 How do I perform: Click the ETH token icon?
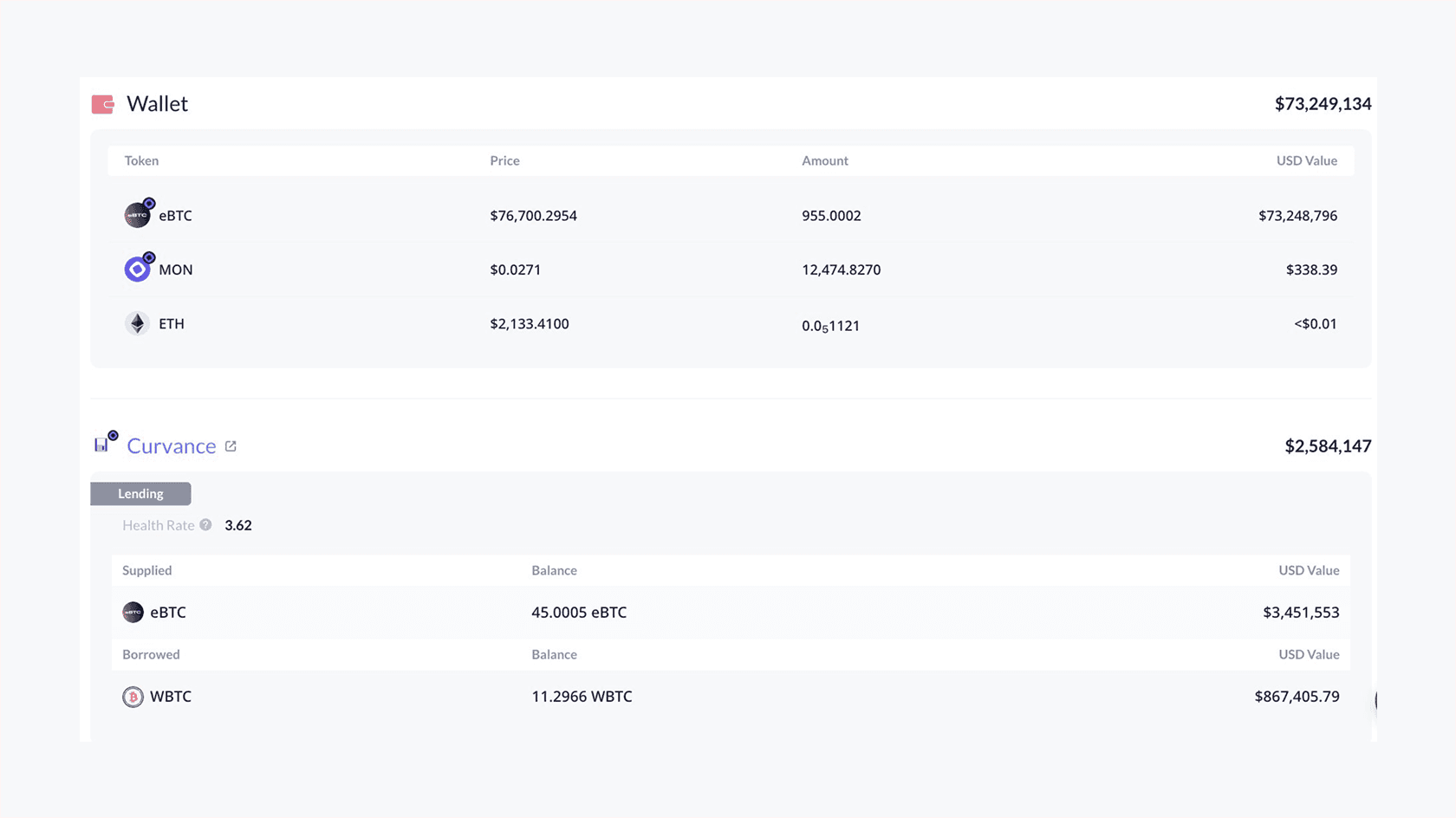[137, 323]
